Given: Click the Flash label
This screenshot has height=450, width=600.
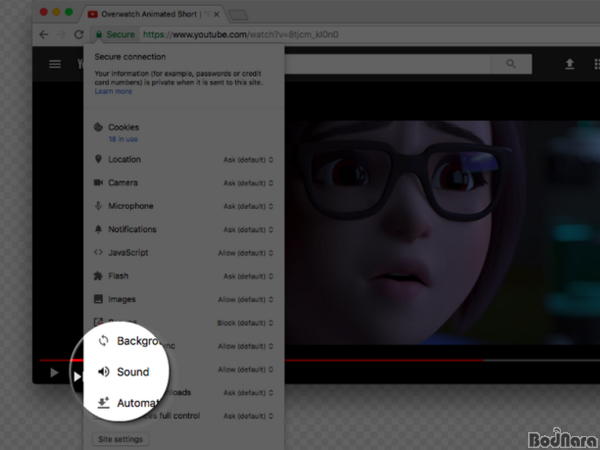Looking at the screenshot, I should tap(118, 276).
